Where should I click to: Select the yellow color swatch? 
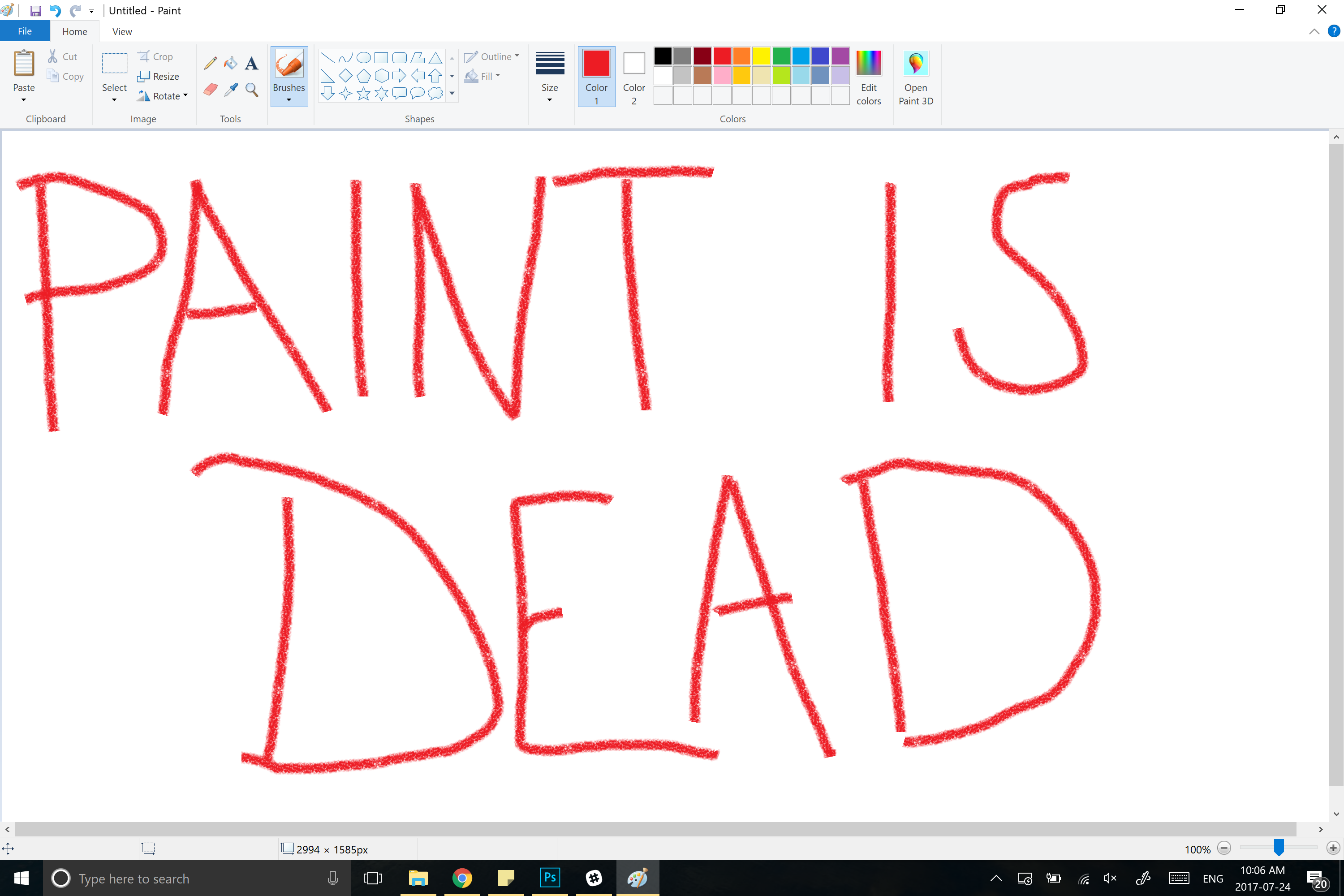[x=761, y=56]
